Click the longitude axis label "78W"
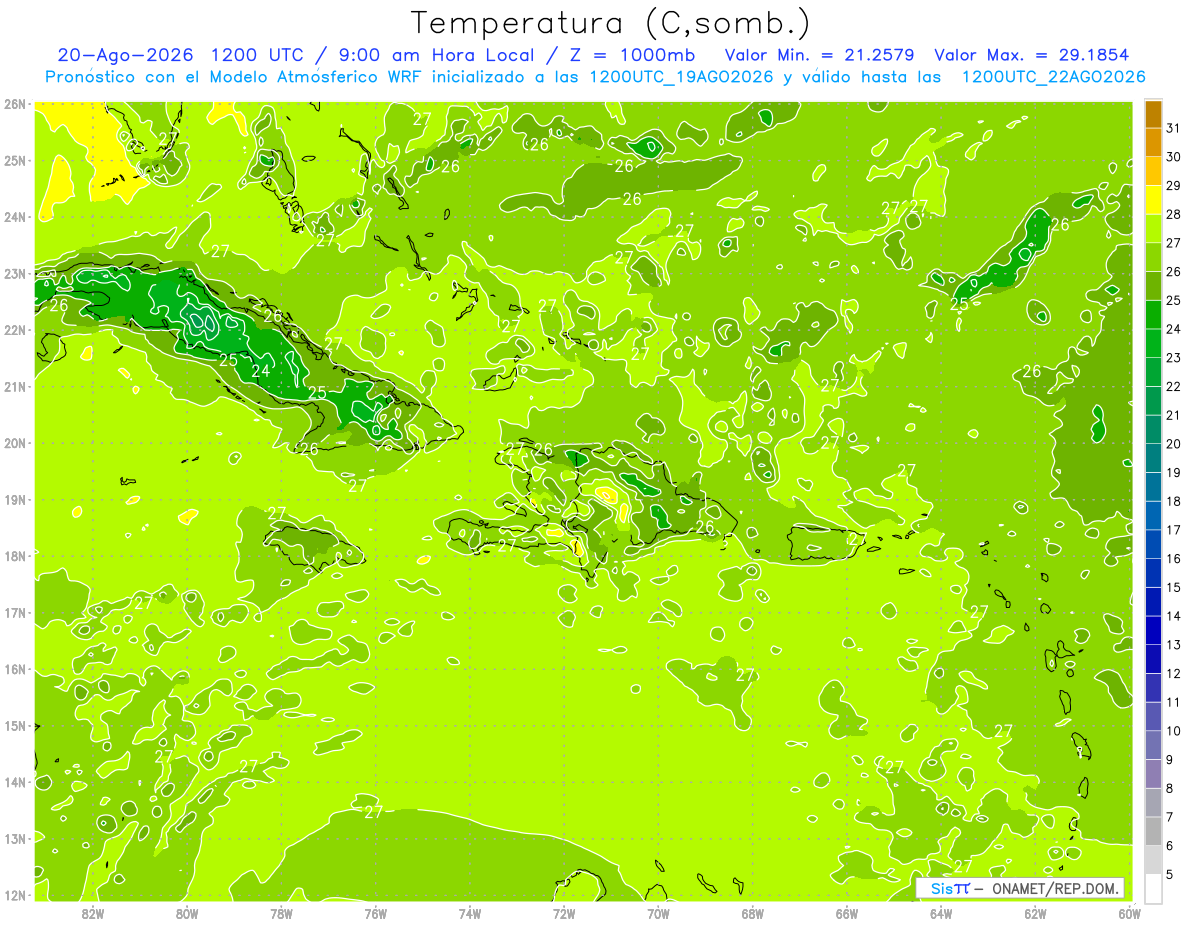The height and width of the screenshot is (927, 1200). [281, 913]
